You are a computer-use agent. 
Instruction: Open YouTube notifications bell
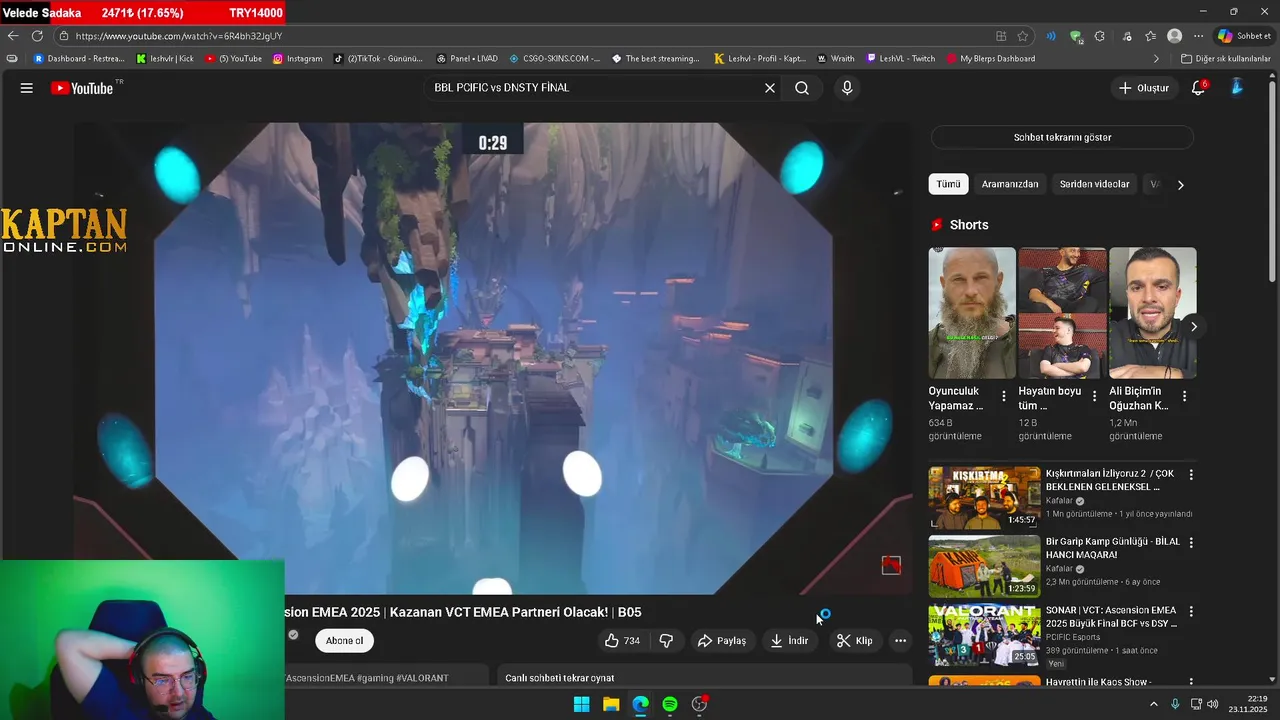point(1198,88)
